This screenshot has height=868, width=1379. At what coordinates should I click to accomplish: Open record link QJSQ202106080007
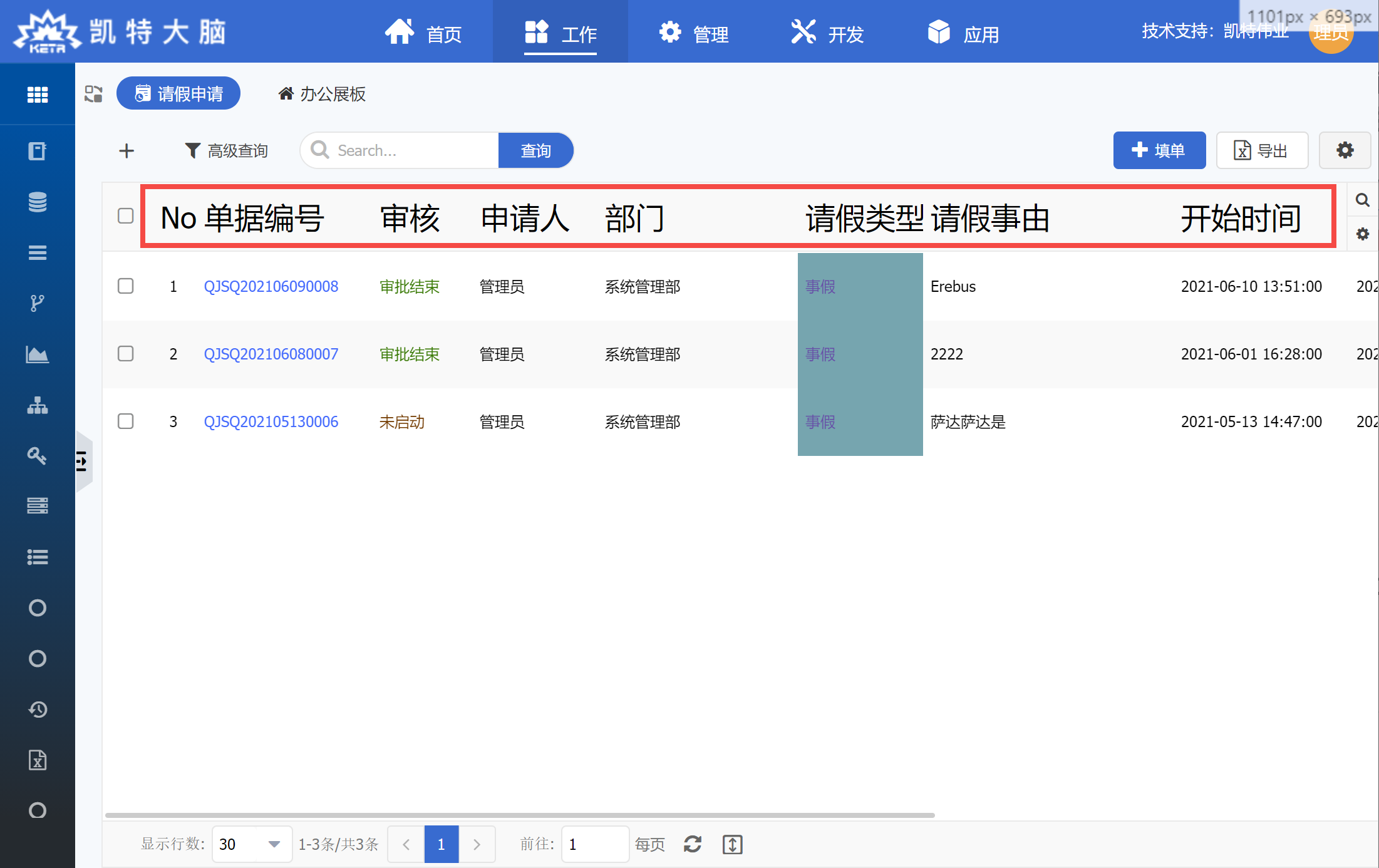click(x=271, y=354)
